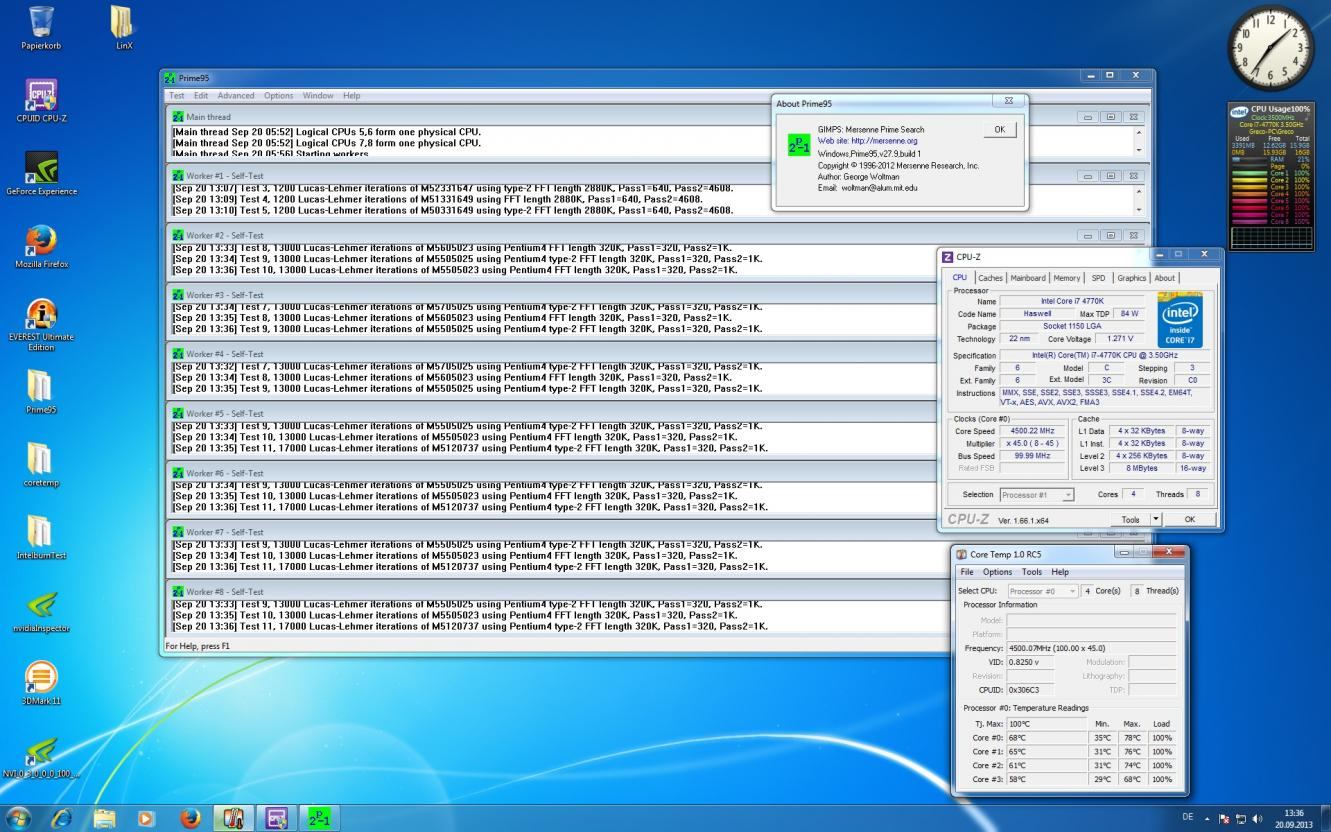This screenshot has height=832, width=1331.
Task: Click the Main thread window scrollbar down arrow
Action: (1139, 150)
